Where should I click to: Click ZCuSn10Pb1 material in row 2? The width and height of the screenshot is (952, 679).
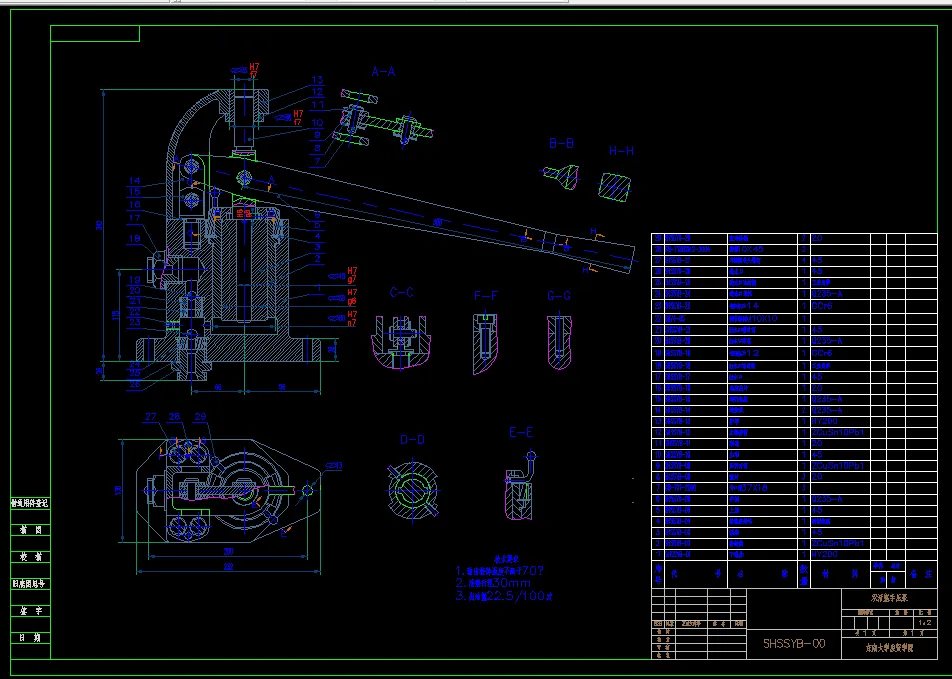pyautogui.click(x=838, y=543)
